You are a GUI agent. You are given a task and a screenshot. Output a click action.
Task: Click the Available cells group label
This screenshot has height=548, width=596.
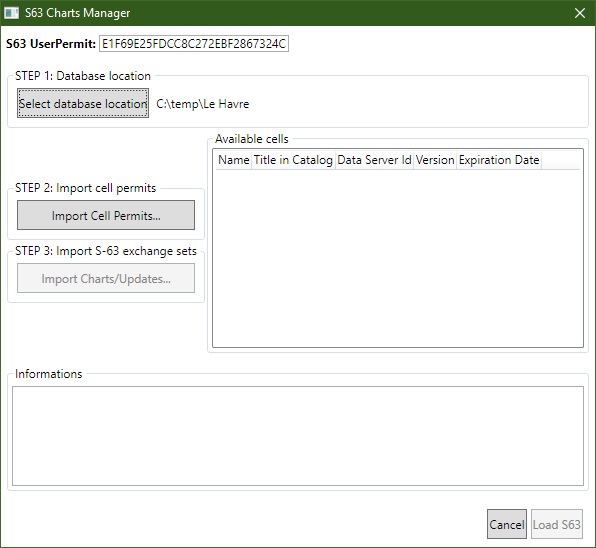pos(252,139)
